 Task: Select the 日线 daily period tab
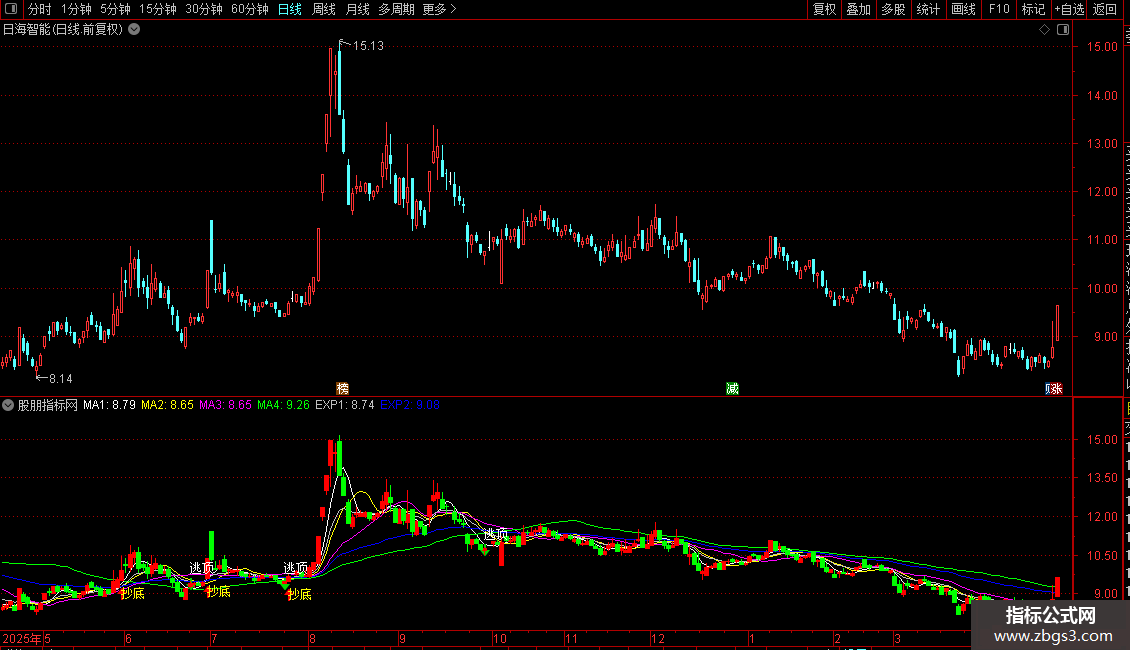[290, 9]
